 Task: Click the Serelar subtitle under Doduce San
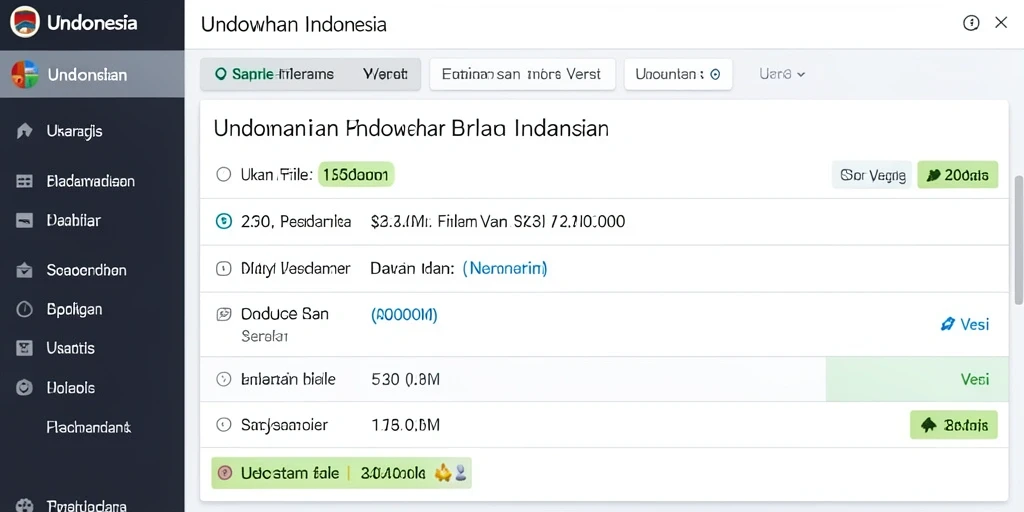click(264, 336)
